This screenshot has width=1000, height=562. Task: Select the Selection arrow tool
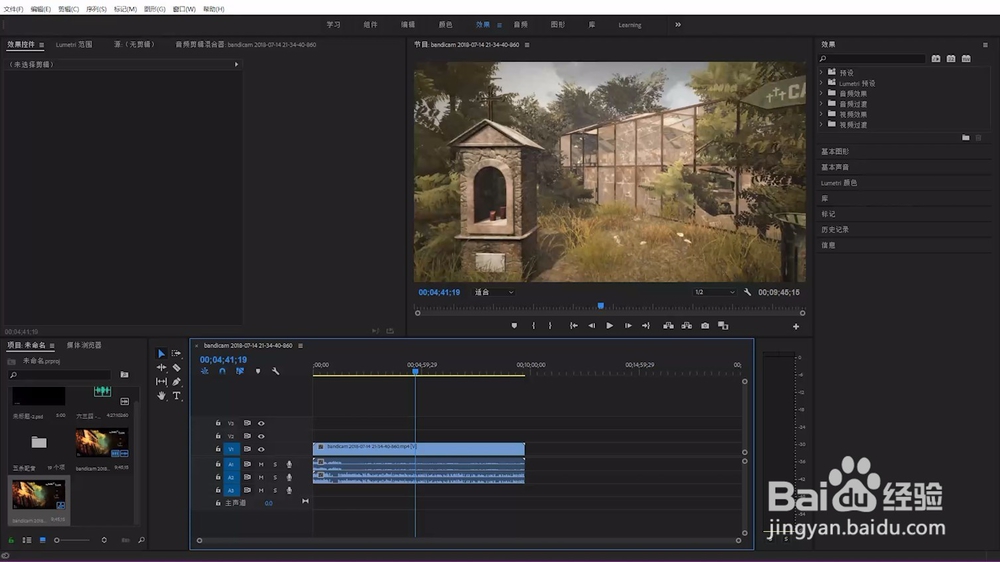[x=161, y=353]
